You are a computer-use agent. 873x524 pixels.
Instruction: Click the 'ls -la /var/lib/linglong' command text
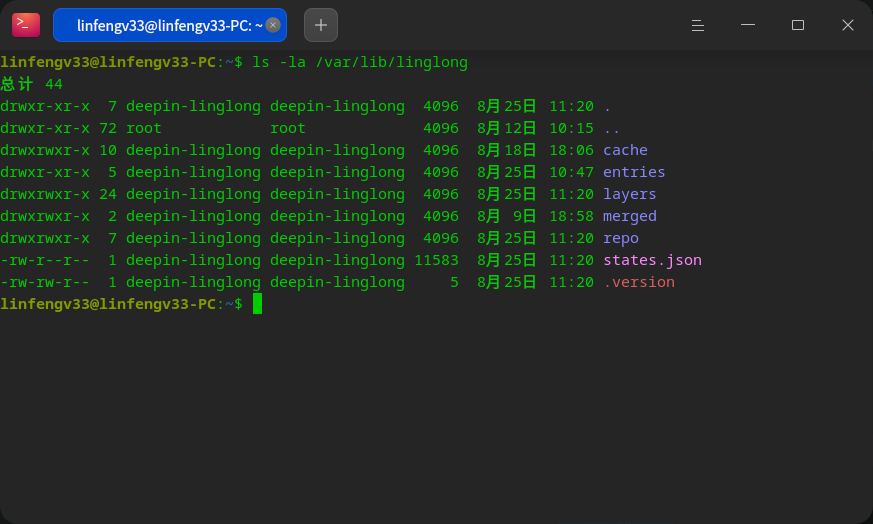pyautogui.click(x=360, y=62)
